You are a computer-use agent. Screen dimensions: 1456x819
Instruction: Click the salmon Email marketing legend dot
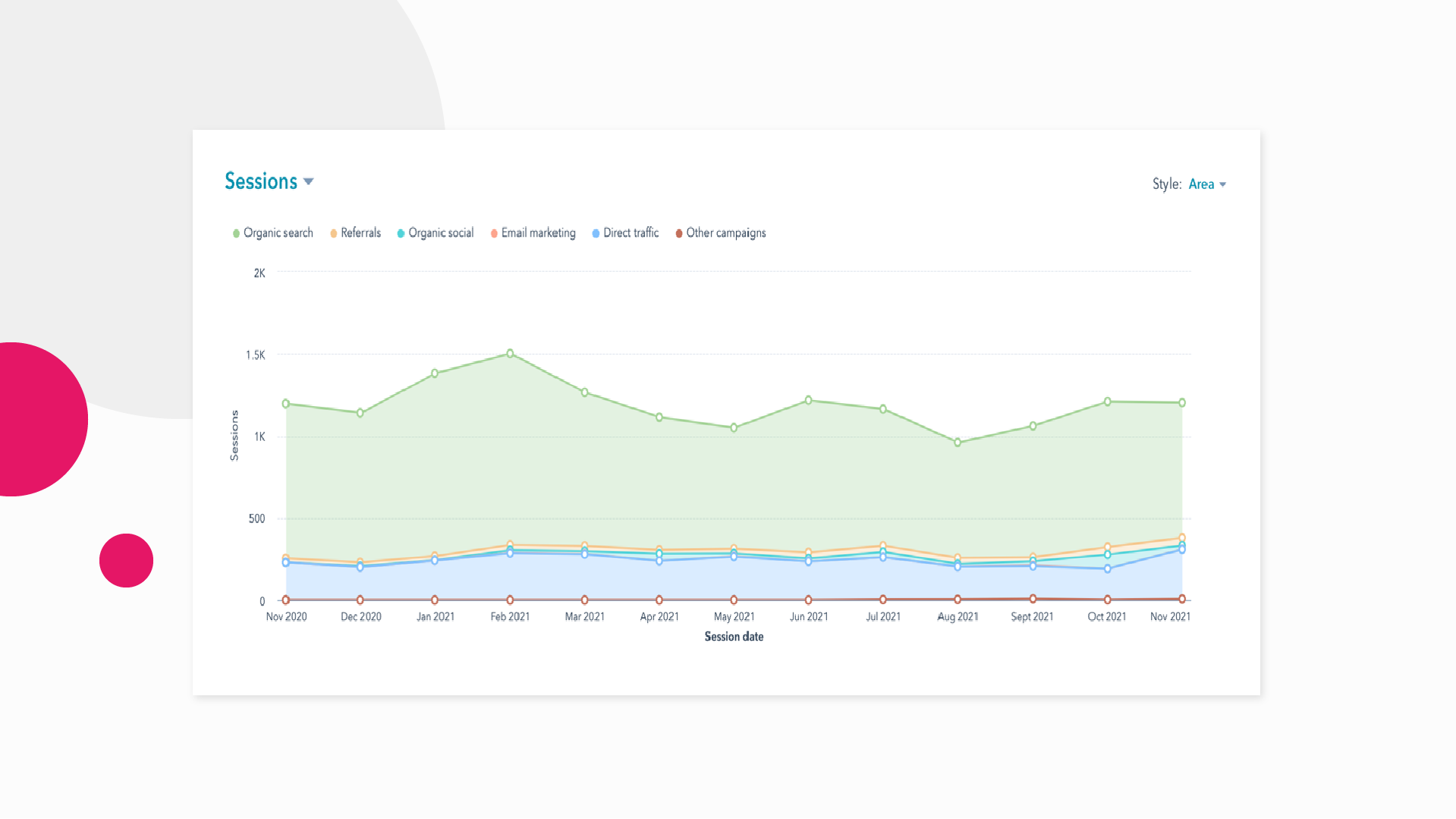tap(494, 234)
